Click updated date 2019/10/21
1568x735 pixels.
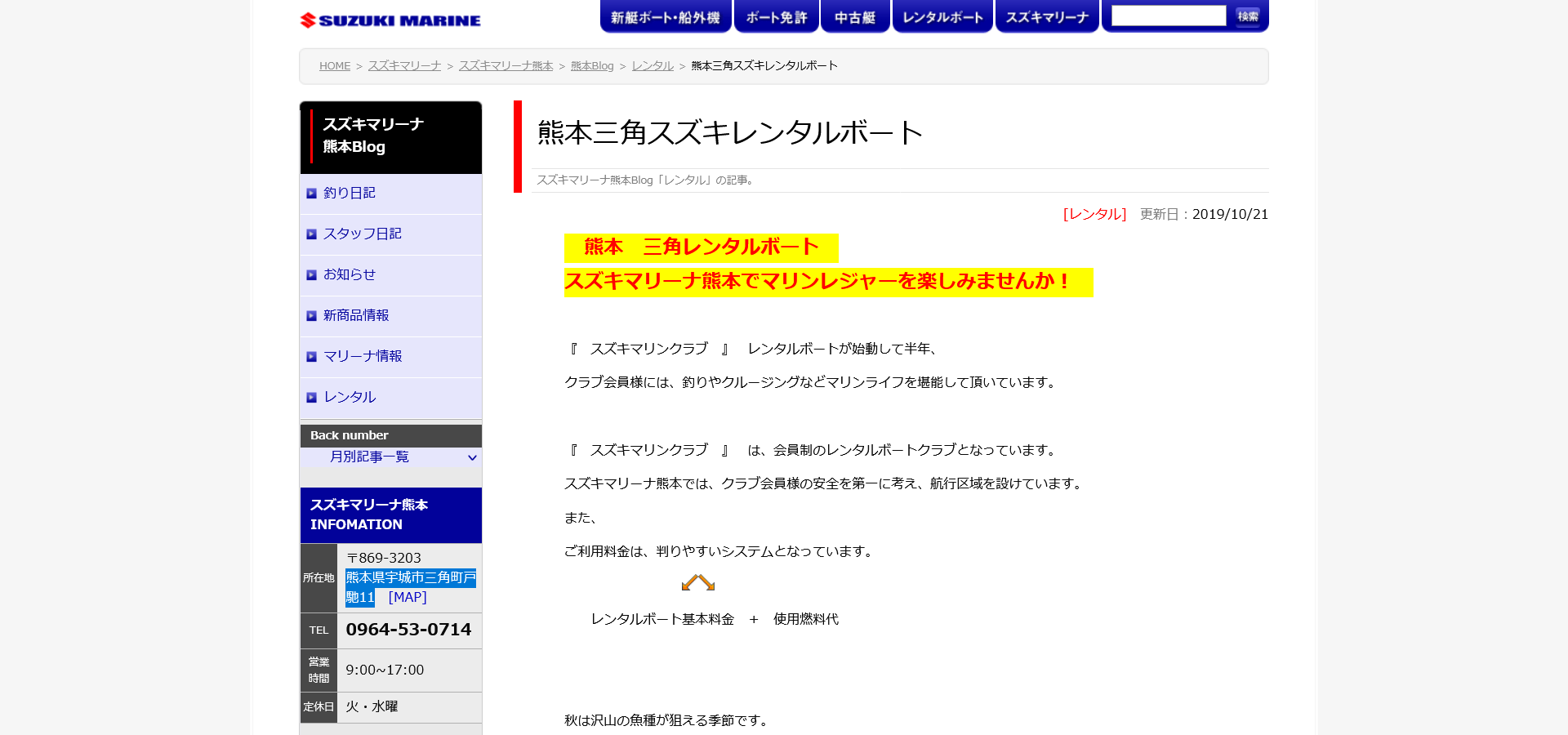(x=1230, y=215)
